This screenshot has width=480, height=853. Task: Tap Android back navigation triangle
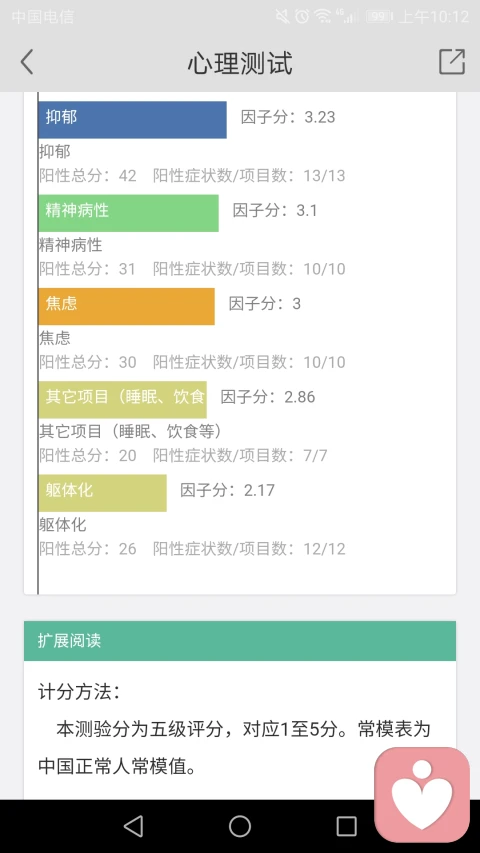click(x=133, y=826)
